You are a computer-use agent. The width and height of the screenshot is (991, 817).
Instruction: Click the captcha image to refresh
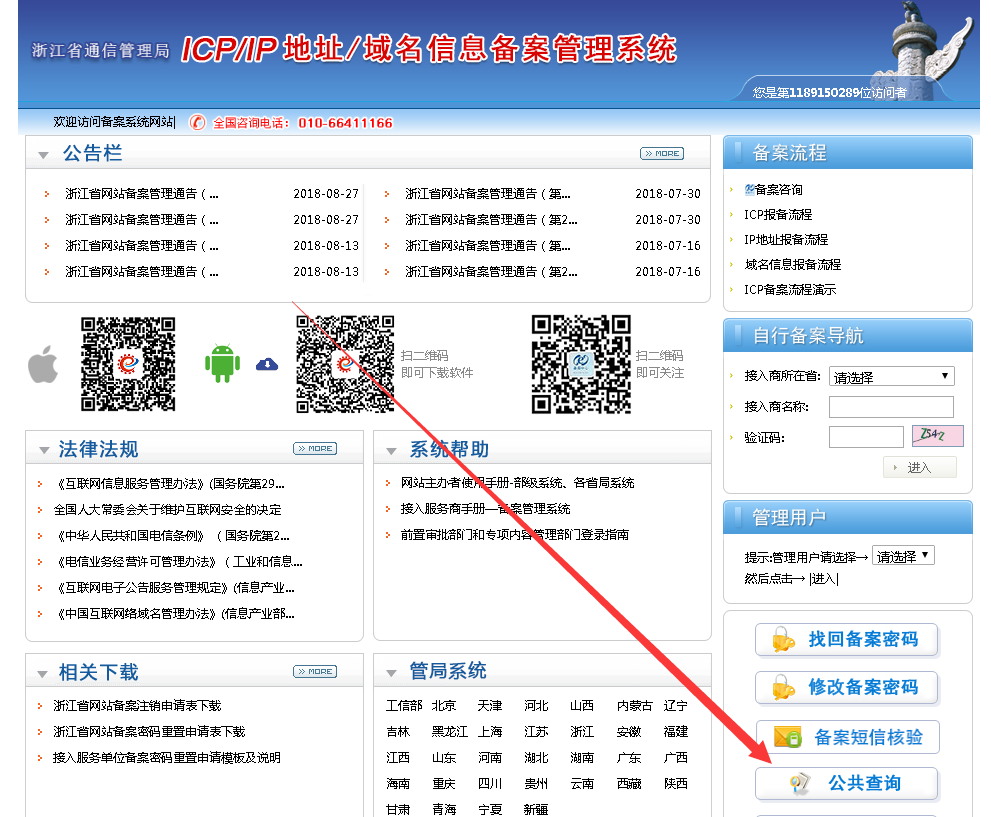[937, 436]
